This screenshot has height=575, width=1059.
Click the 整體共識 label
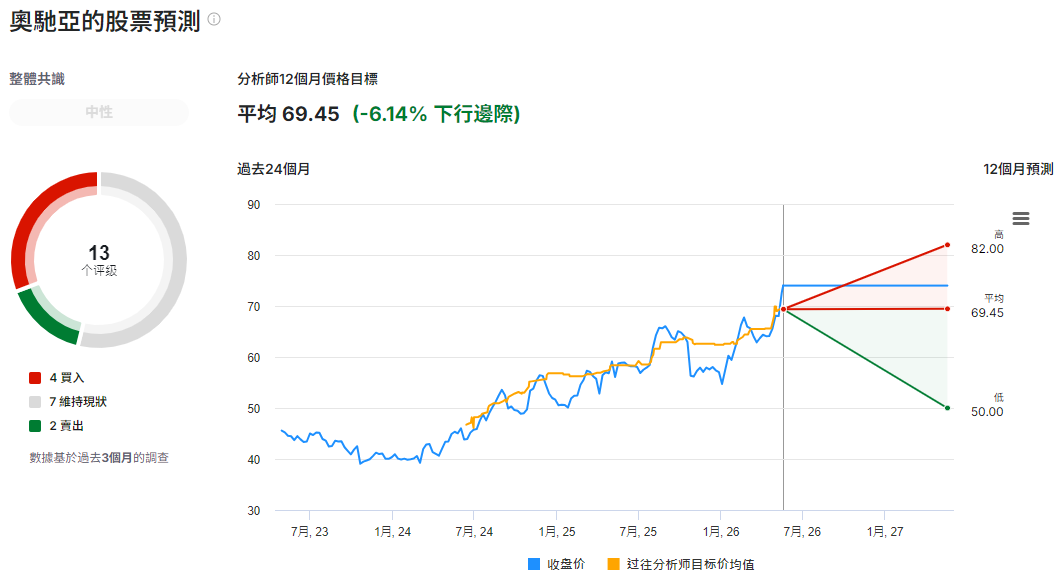click(37, 79)
